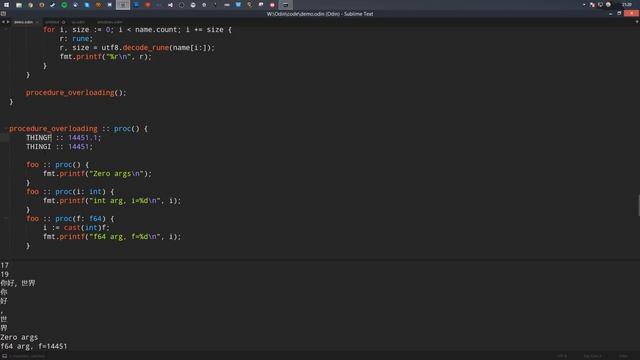Click 'Zero args' line in output panel
The image size is (640, 360).
(19, 337)
